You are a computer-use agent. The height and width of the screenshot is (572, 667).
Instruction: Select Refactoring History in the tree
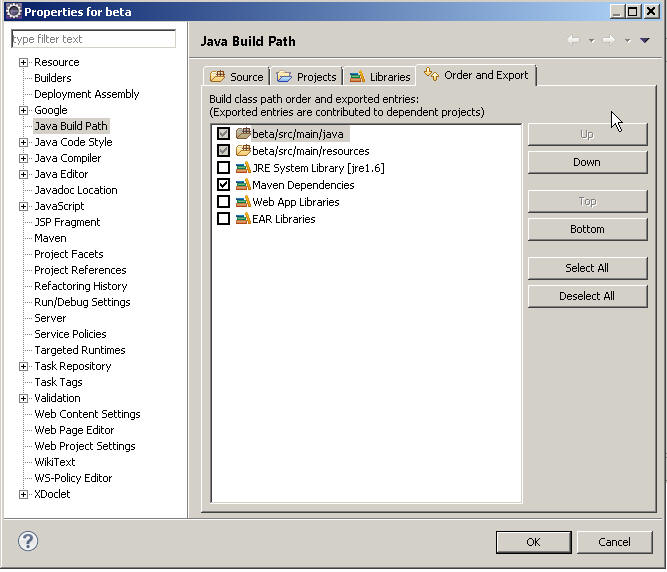(81, 286)
